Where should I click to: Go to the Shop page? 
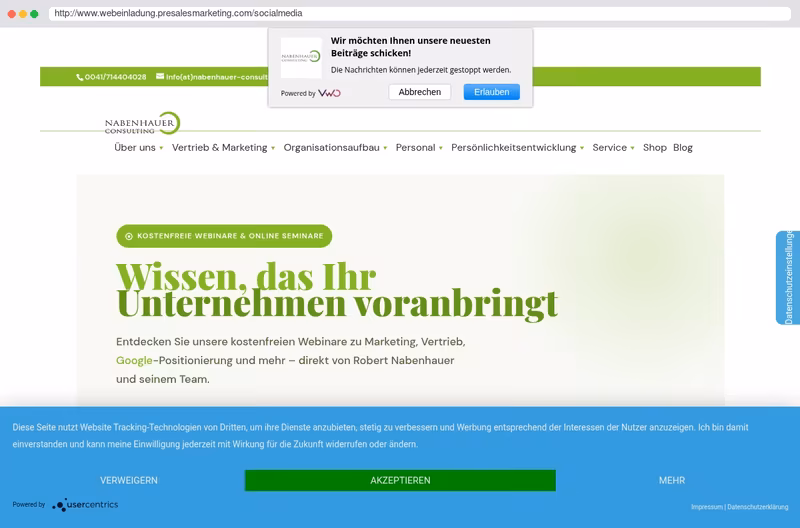(x=655, y=147)
